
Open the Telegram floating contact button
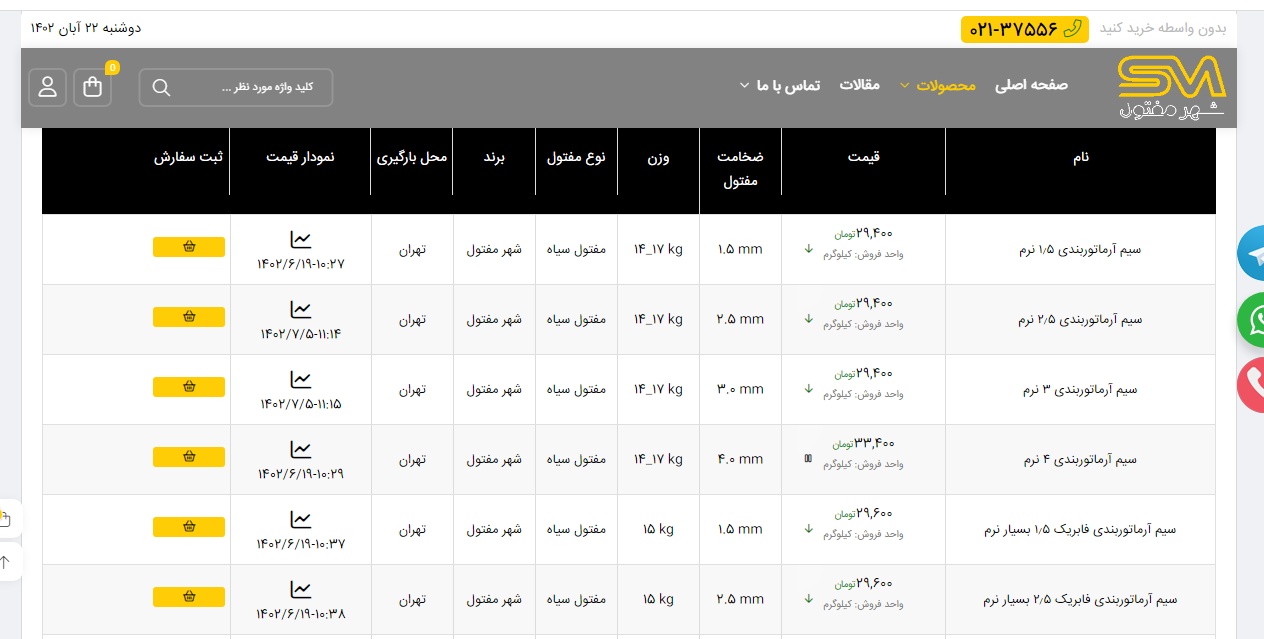point(1251,254)
